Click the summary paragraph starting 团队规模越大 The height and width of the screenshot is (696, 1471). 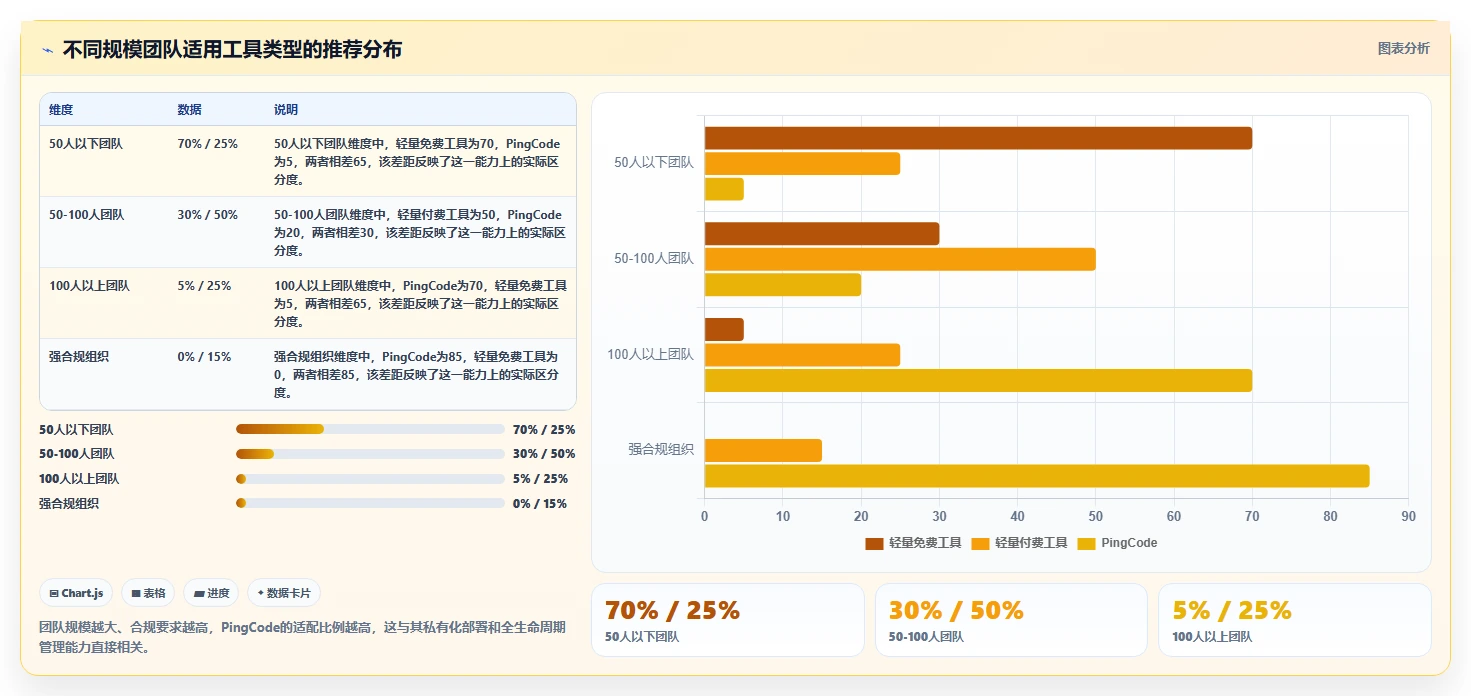point(302,637)
